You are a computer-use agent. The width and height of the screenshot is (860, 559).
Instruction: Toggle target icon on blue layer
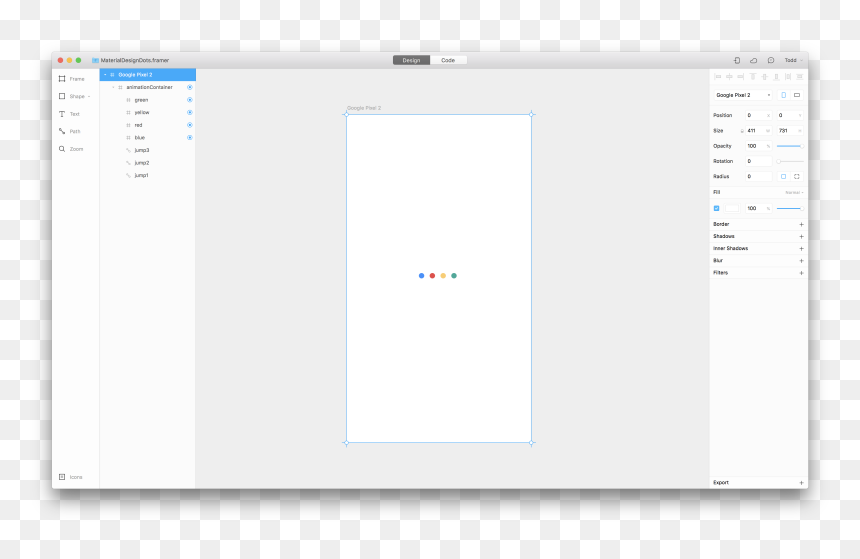point(190,138)
